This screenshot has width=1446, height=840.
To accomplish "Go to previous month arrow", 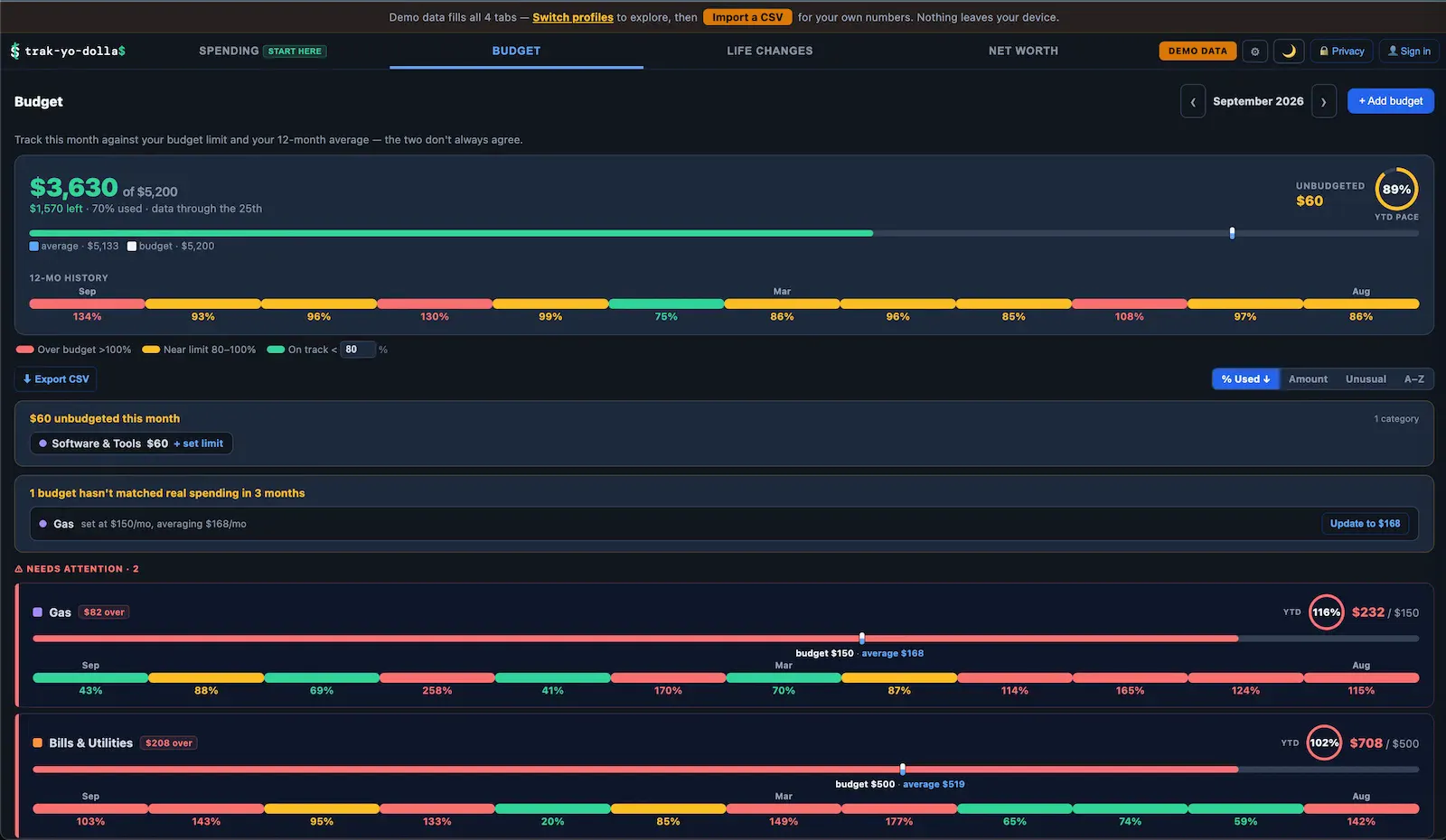I will click(x=1193, y=101).
